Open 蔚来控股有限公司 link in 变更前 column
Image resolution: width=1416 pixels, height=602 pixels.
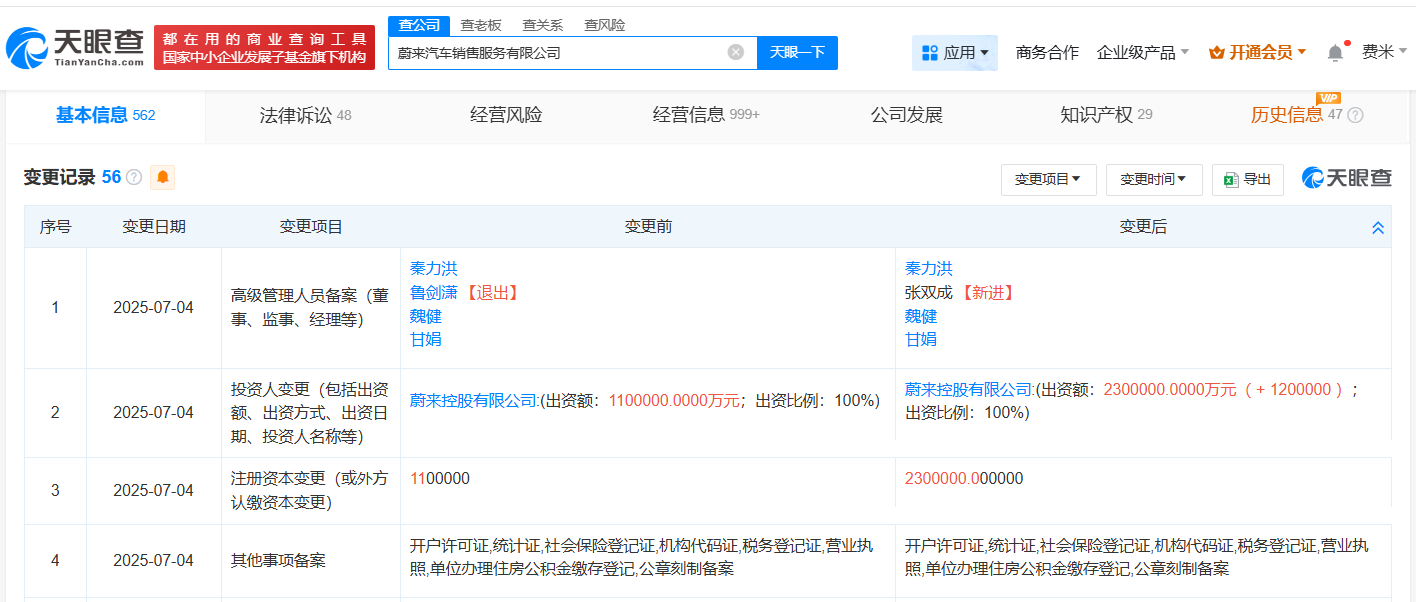(x=475, y=400)
